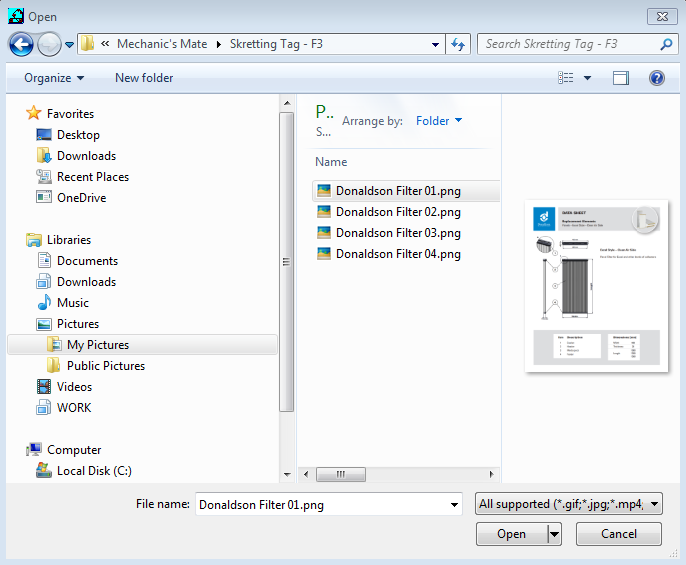
Task: Open the view options dropdown arrow
Action: 588,78
